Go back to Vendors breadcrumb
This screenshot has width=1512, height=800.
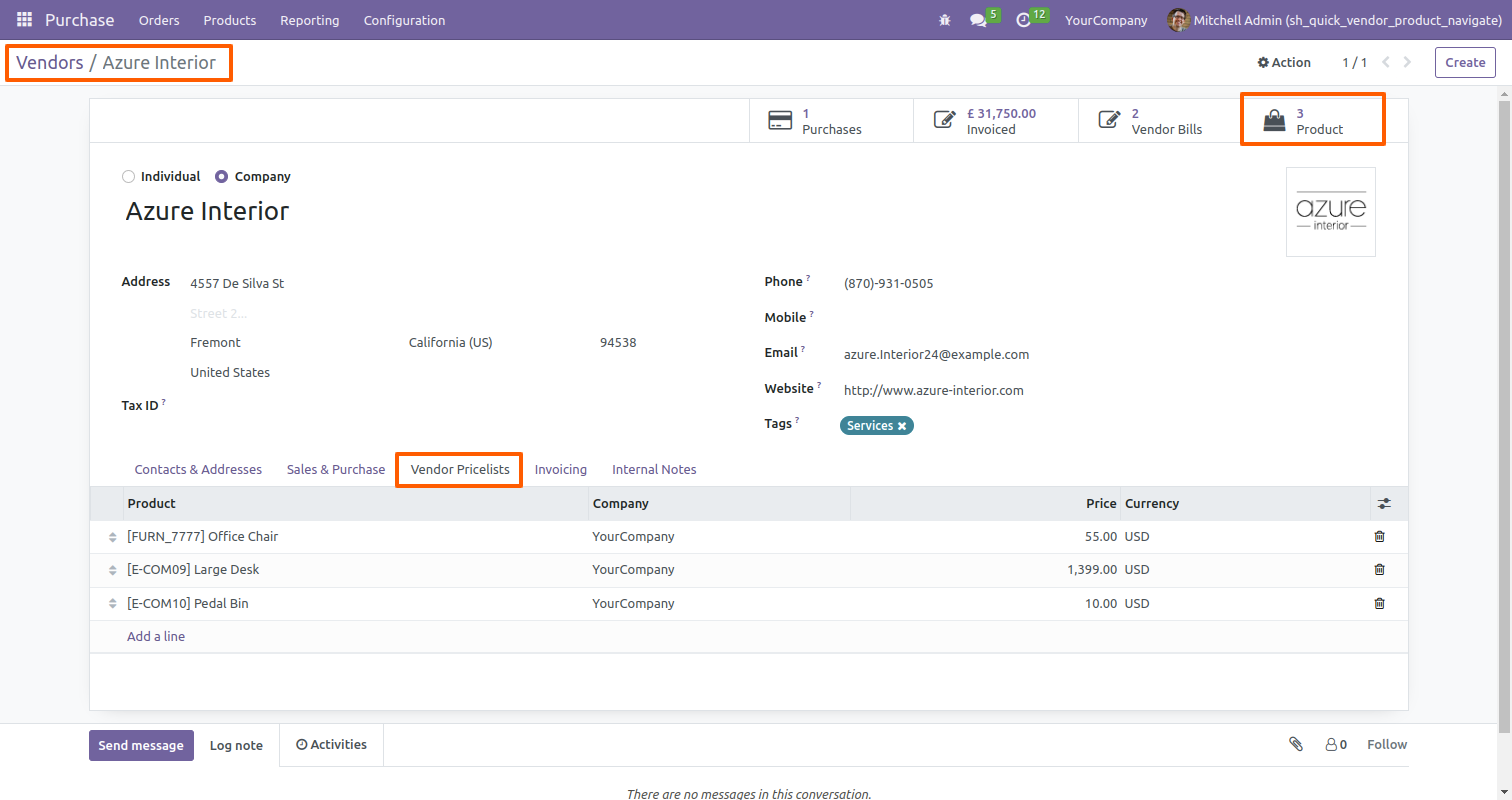[50, 63]
